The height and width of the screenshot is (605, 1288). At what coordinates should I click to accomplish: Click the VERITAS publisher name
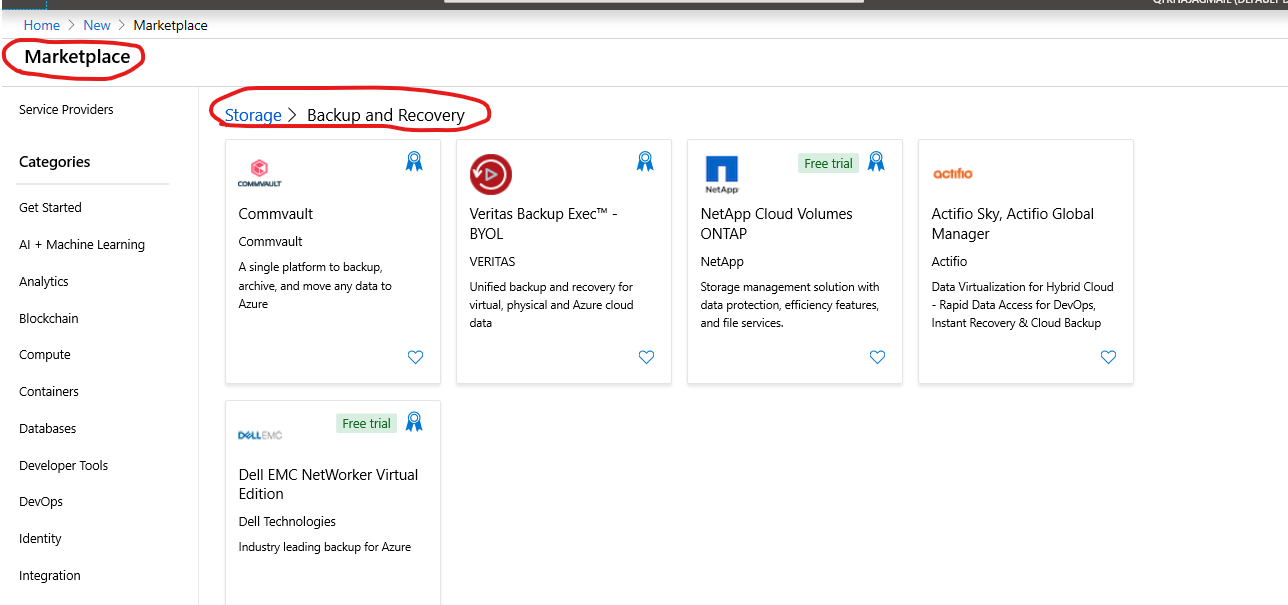pos(493,262)
